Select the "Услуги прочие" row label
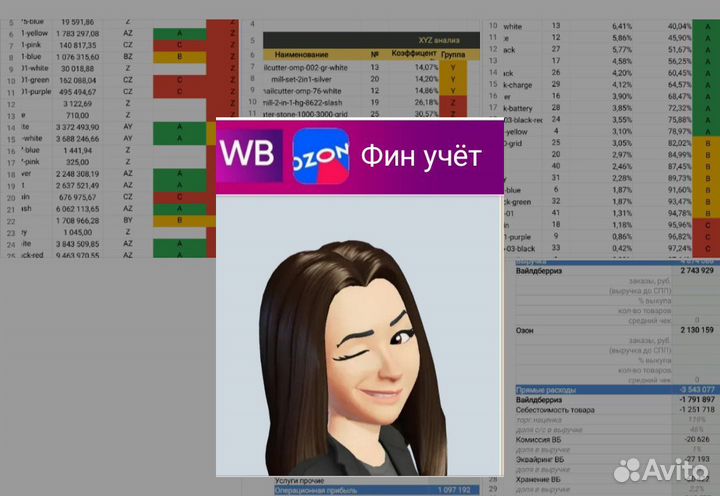 pos(299,481)
